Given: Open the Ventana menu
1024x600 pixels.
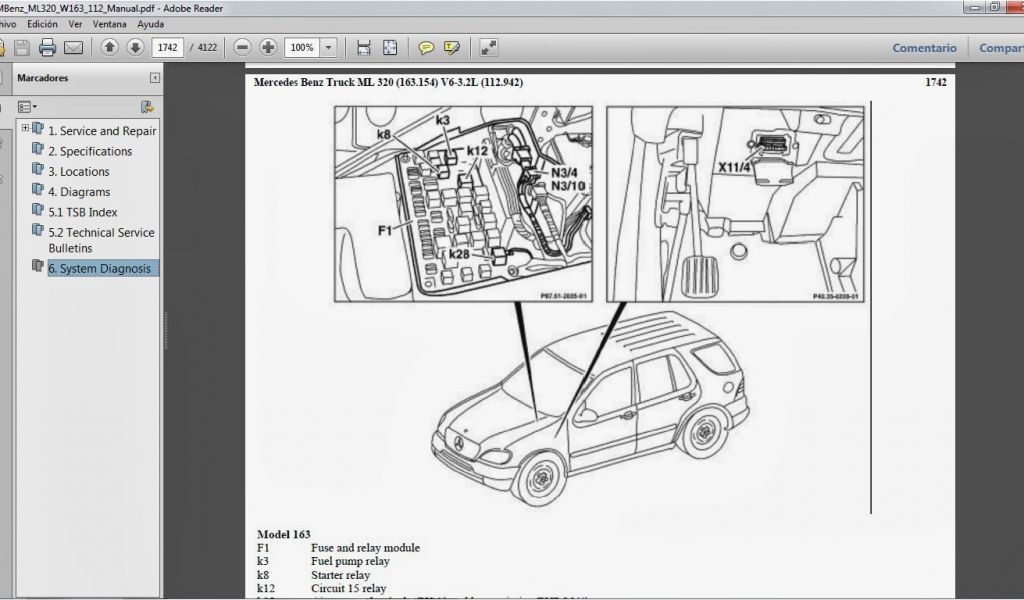Looking at the screenshot, I should [x=109, y=23].
